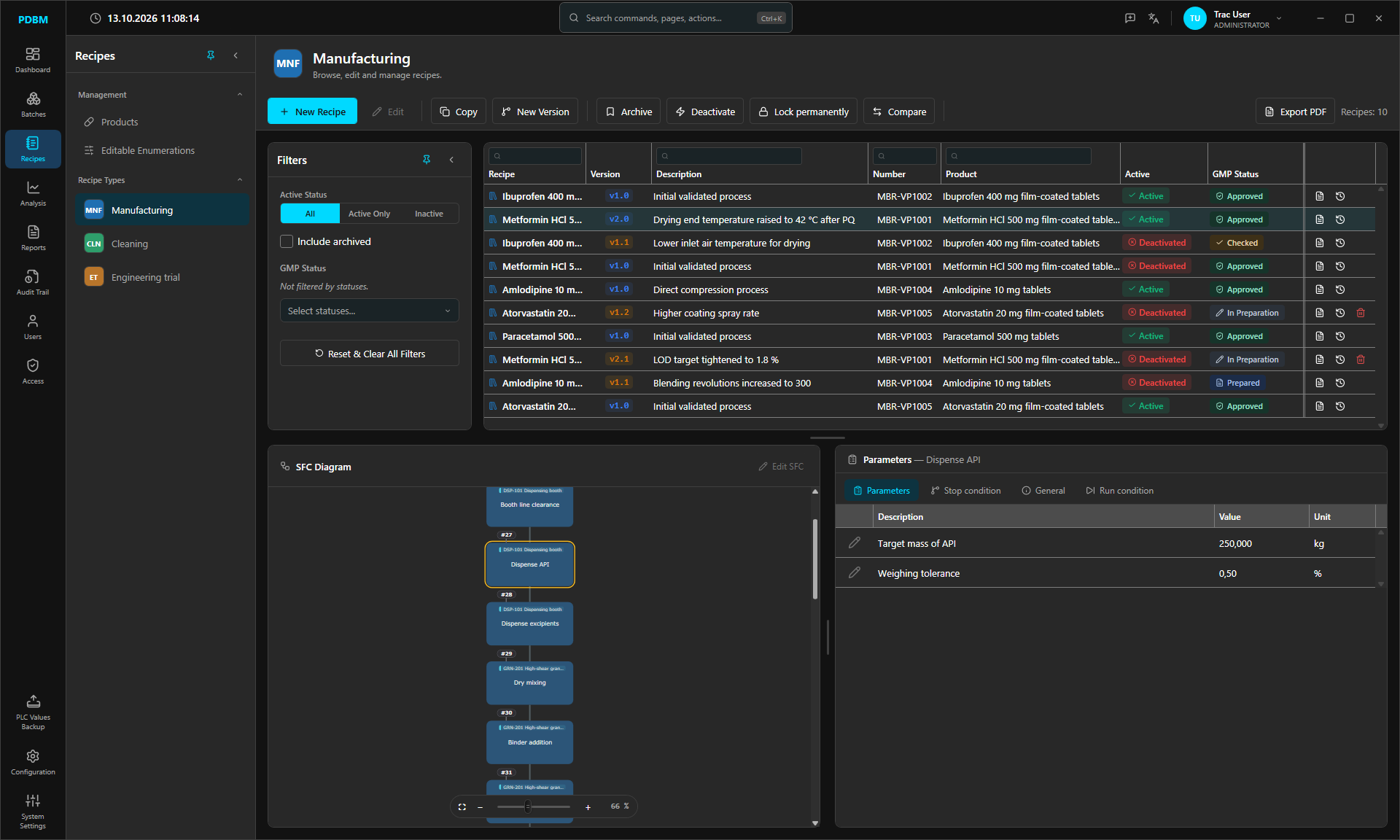Pin the Recipes panel
This screenshot has width=1400, height=840.
coord(211,55)
